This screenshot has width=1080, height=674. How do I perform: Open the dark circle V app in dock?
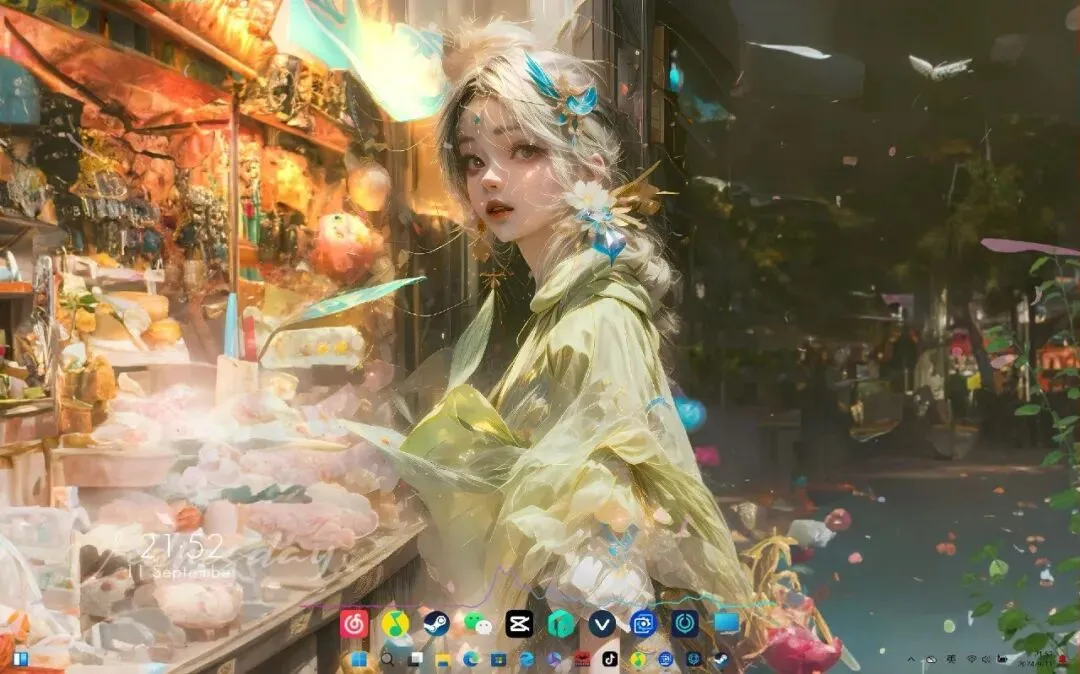[x=602, y=624]
